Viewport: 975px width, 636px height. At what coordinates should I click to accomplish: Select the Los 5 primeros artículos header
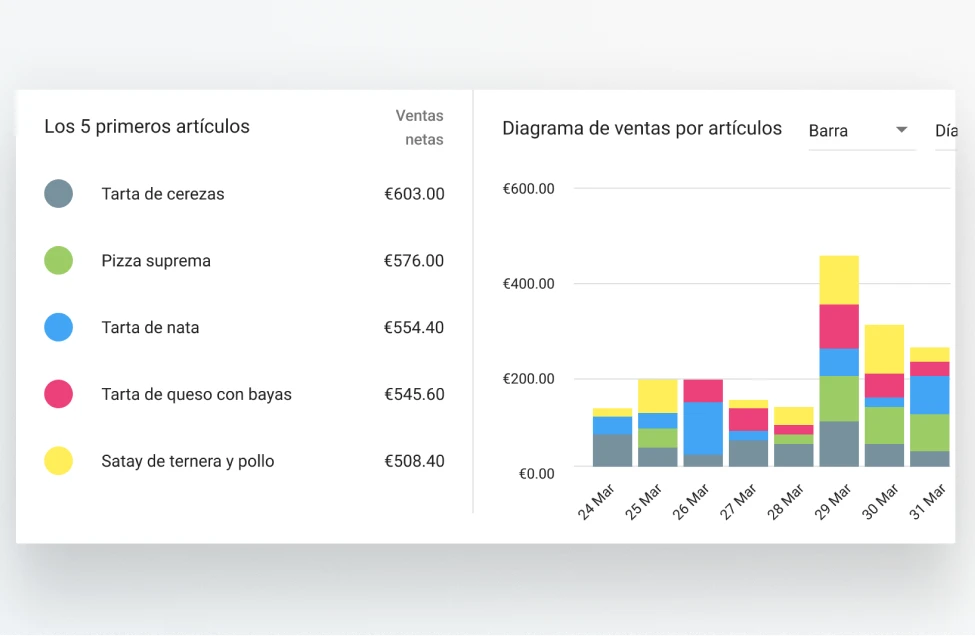(x=147, y=126)
